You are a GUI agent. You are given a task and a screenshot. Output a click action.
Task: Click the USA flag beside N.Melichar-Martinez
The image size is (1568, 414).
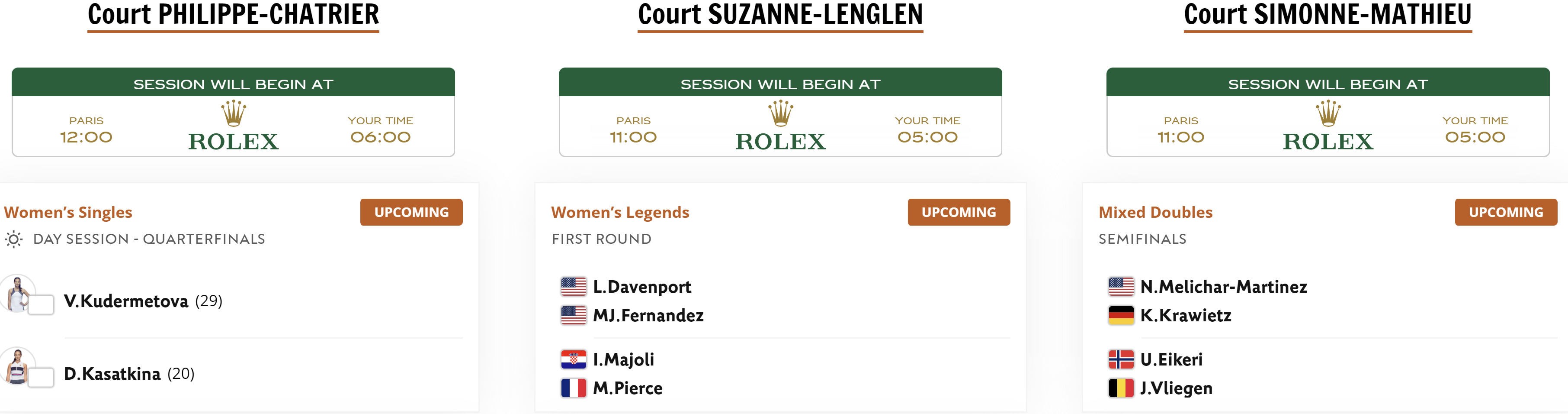pyautogui.click(x=1121, y=286)
